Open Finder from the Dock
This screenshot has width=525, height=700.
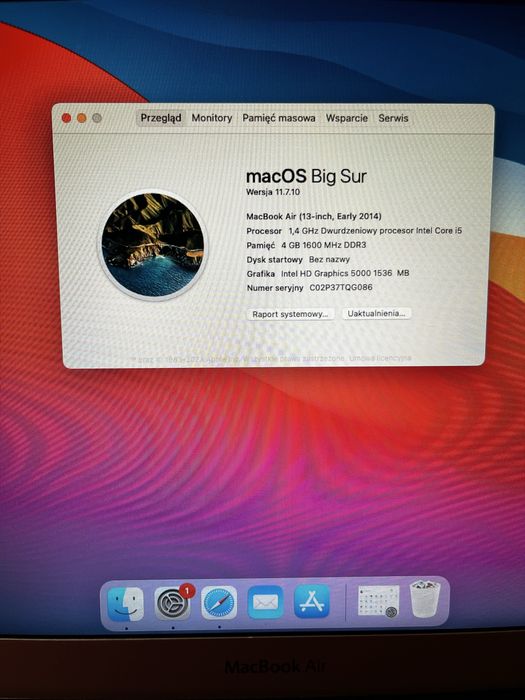point(126,604)
